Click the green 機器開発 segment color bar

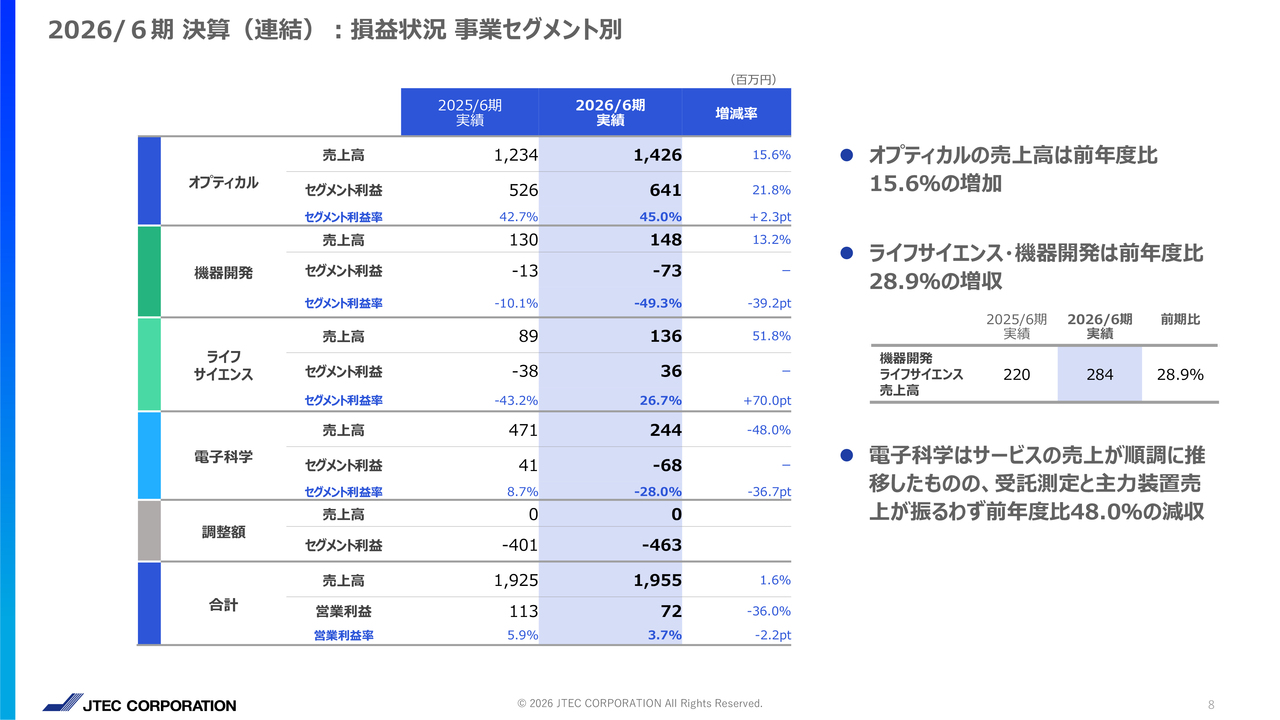(x=149, y=271)
